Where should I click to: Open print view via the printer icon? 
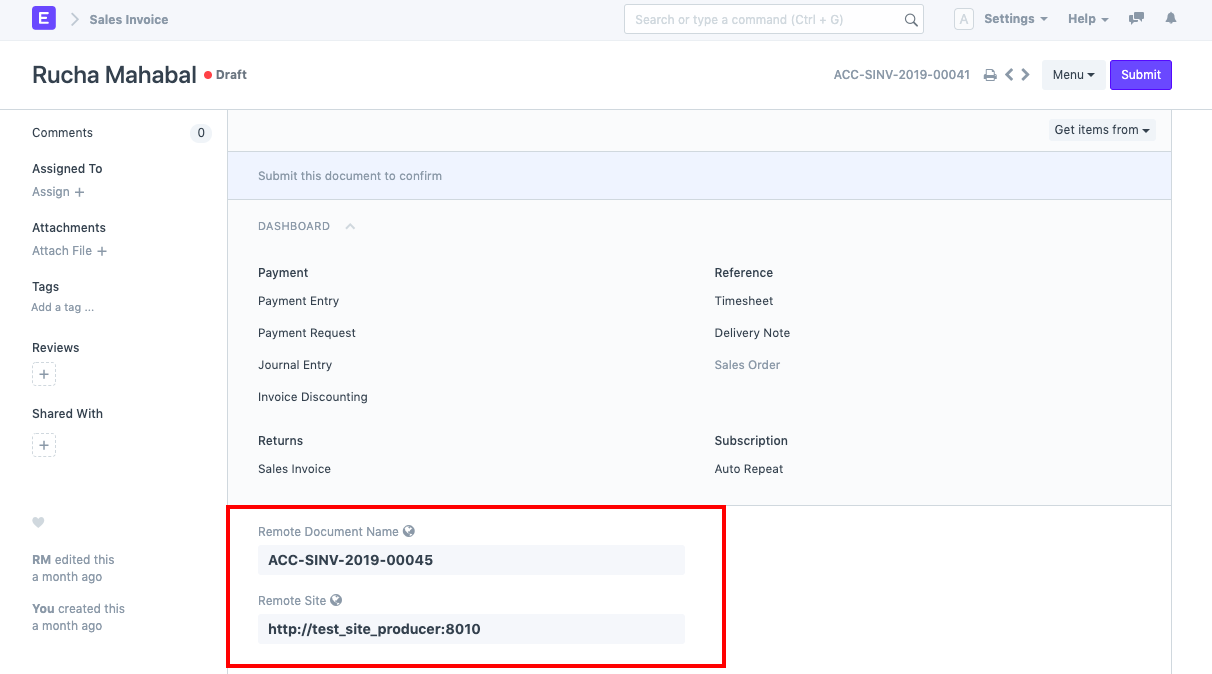click(x=989, y=74)
